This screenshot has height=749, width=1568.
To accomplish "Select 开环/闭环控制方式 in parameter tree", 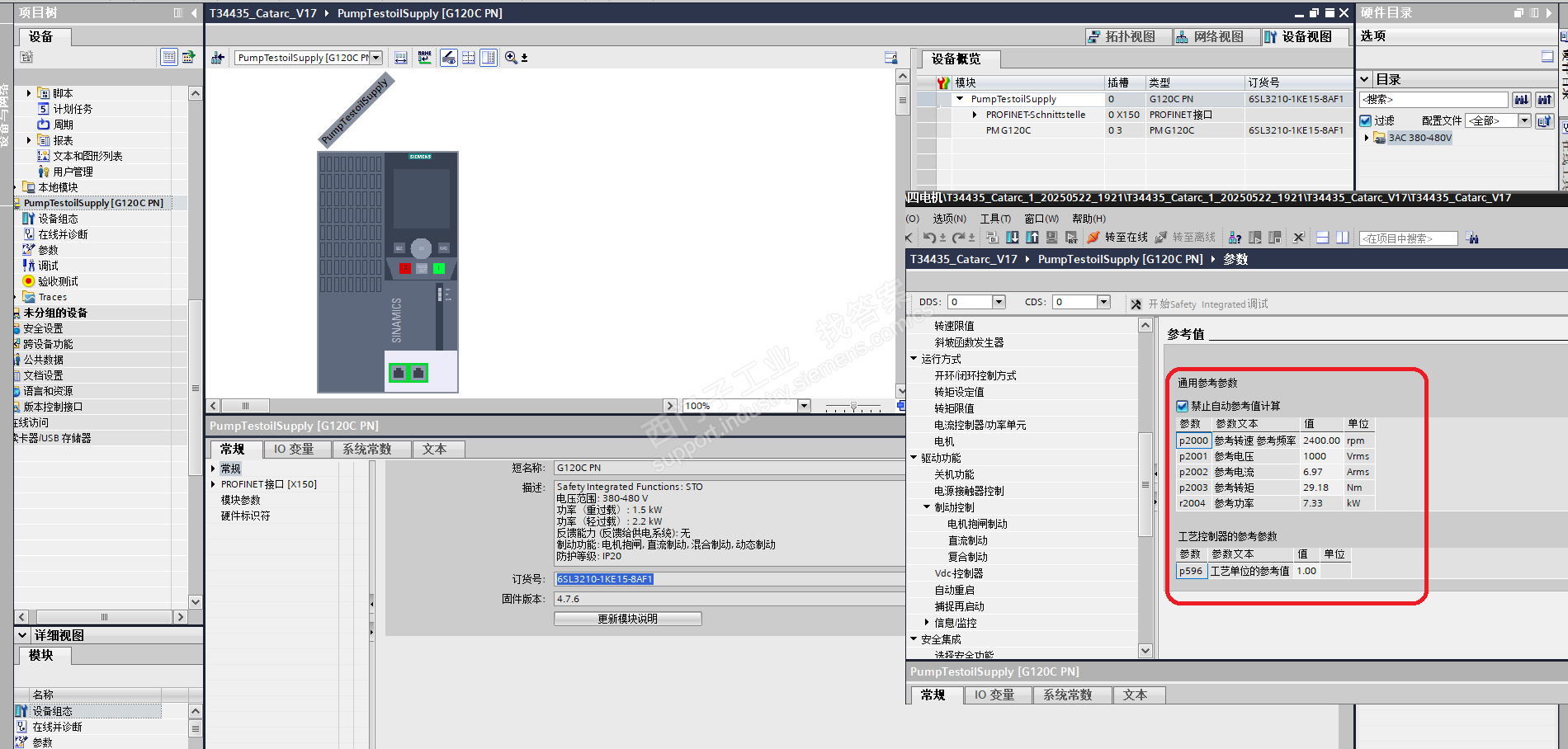I will tap(975, 375).
